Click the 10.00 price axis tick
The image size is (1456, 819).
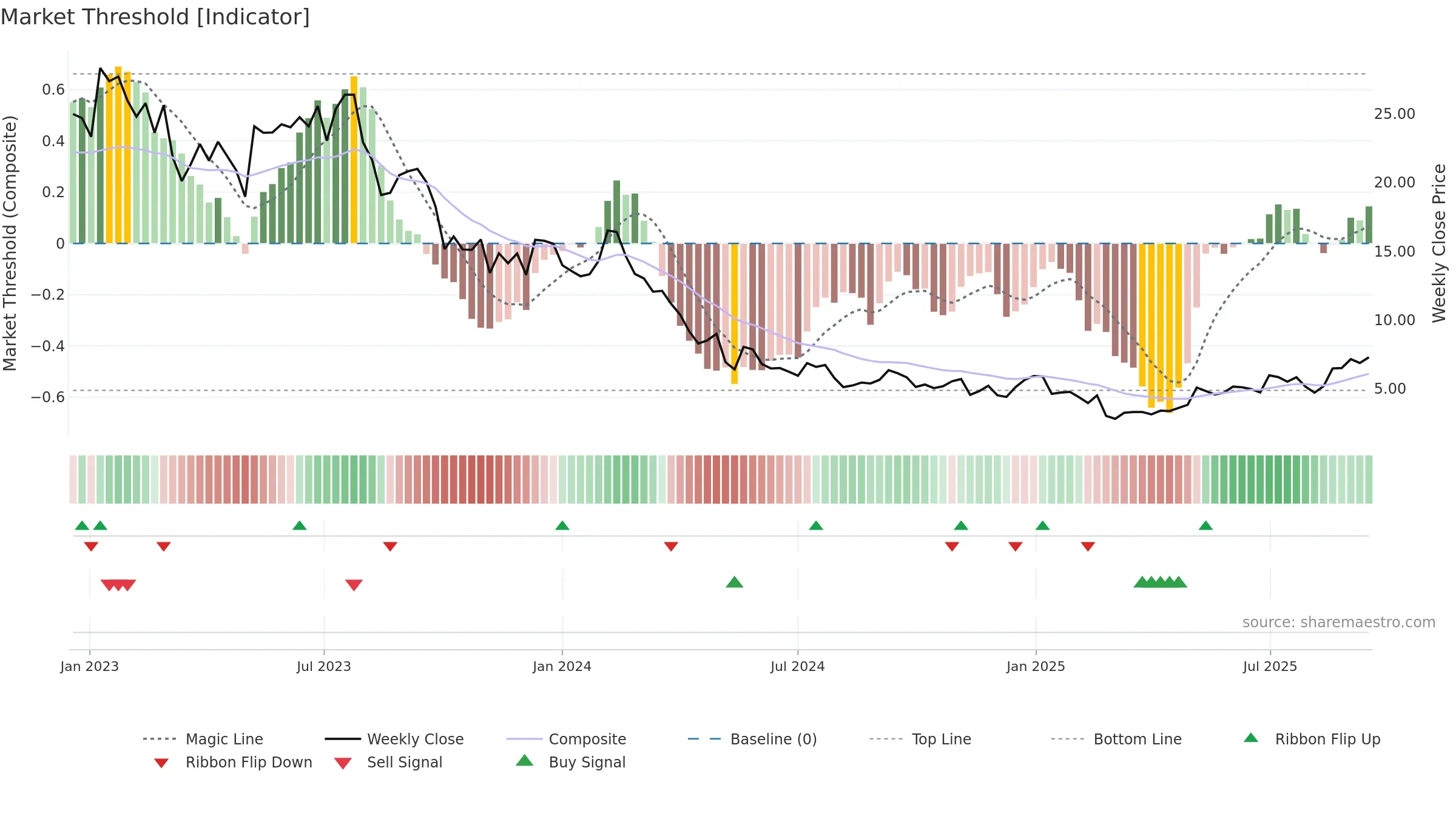[x=1395, y=320]
